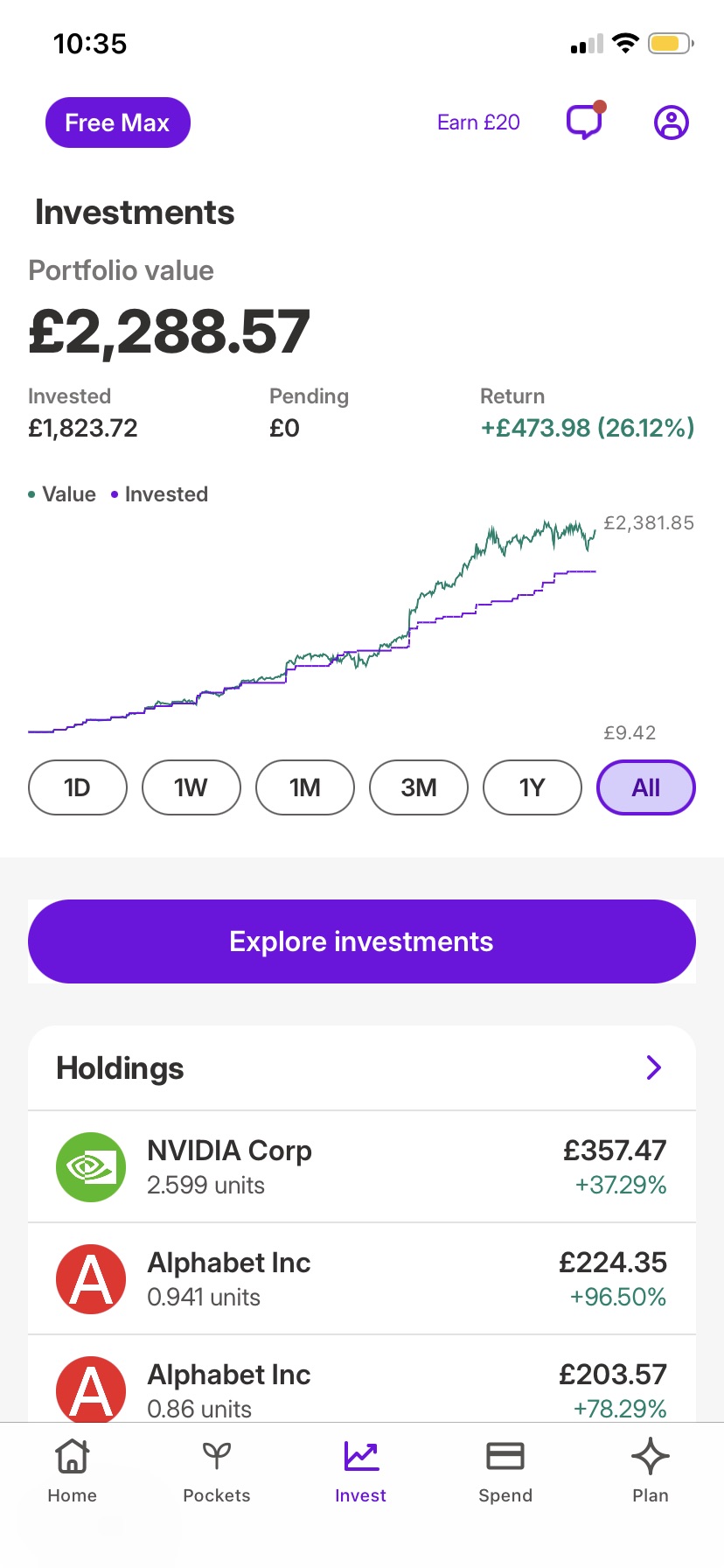724x1568 pixels.
Task: Follow the Earn £20 link
Action: (478, 122)
